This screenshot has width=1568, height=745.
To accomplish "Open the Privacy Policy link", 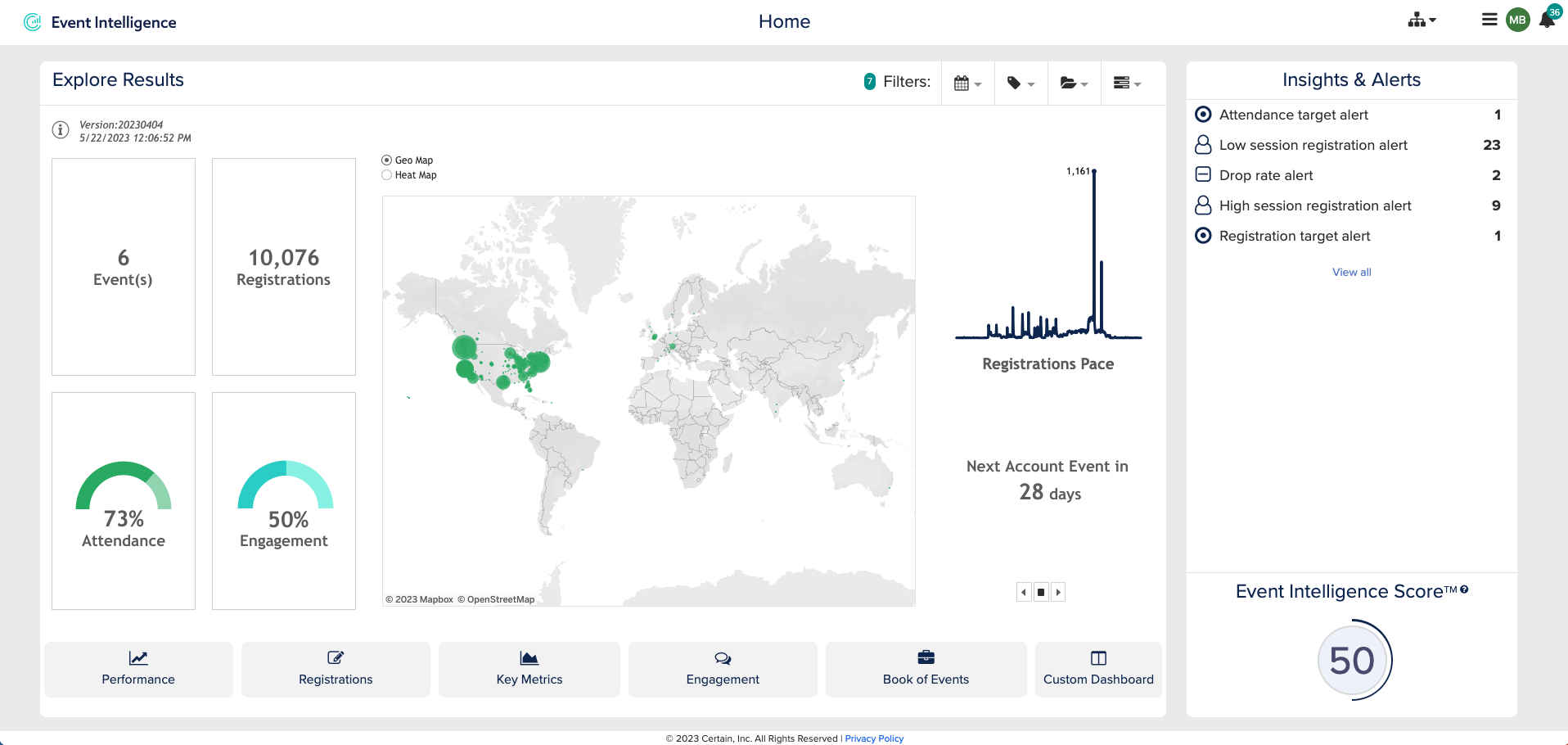I will (x=874, y=738).
